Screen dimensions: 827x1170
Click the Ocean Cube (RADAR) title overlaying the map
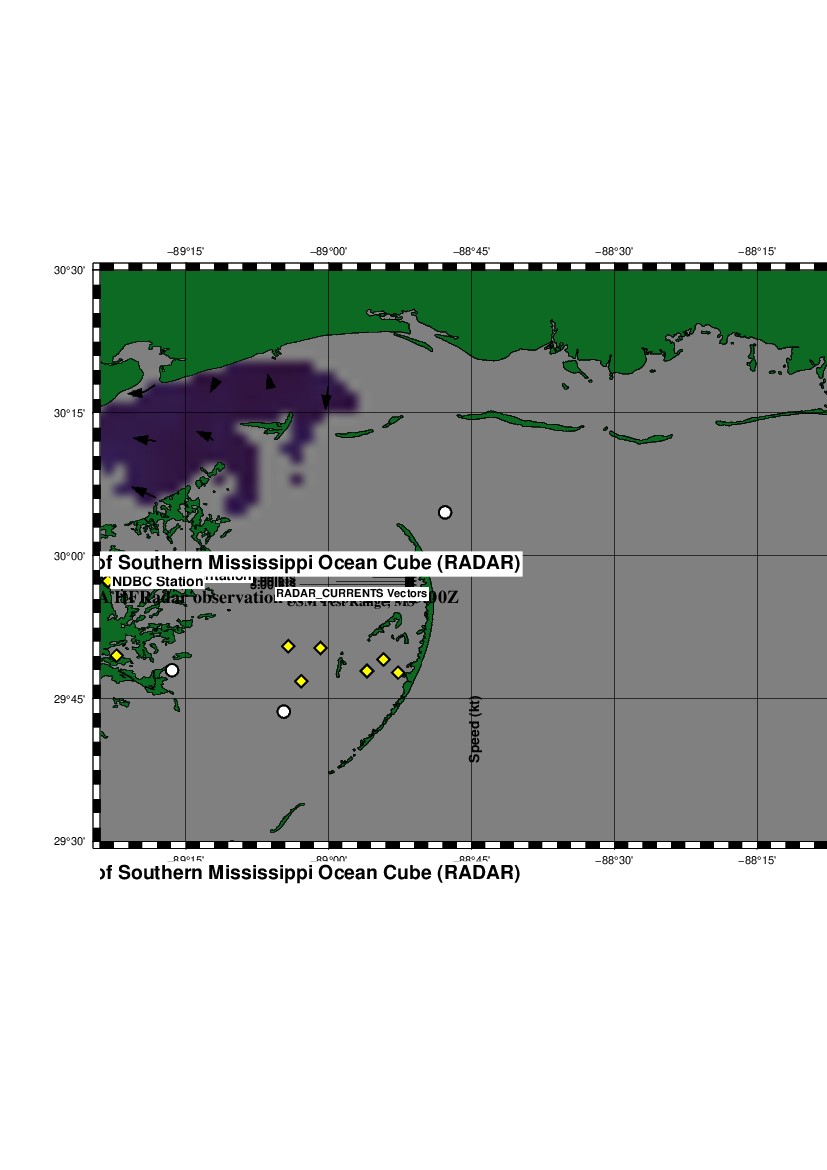310,563
